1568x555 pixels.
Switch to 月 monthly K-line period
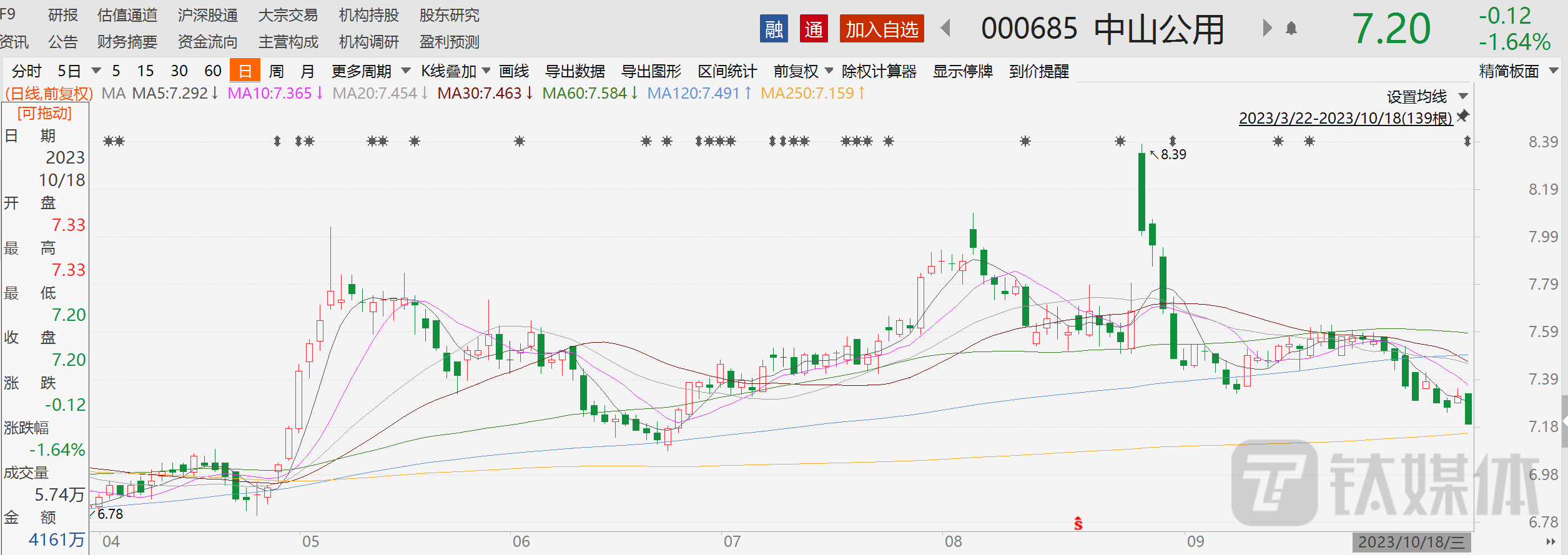point(307,71)
